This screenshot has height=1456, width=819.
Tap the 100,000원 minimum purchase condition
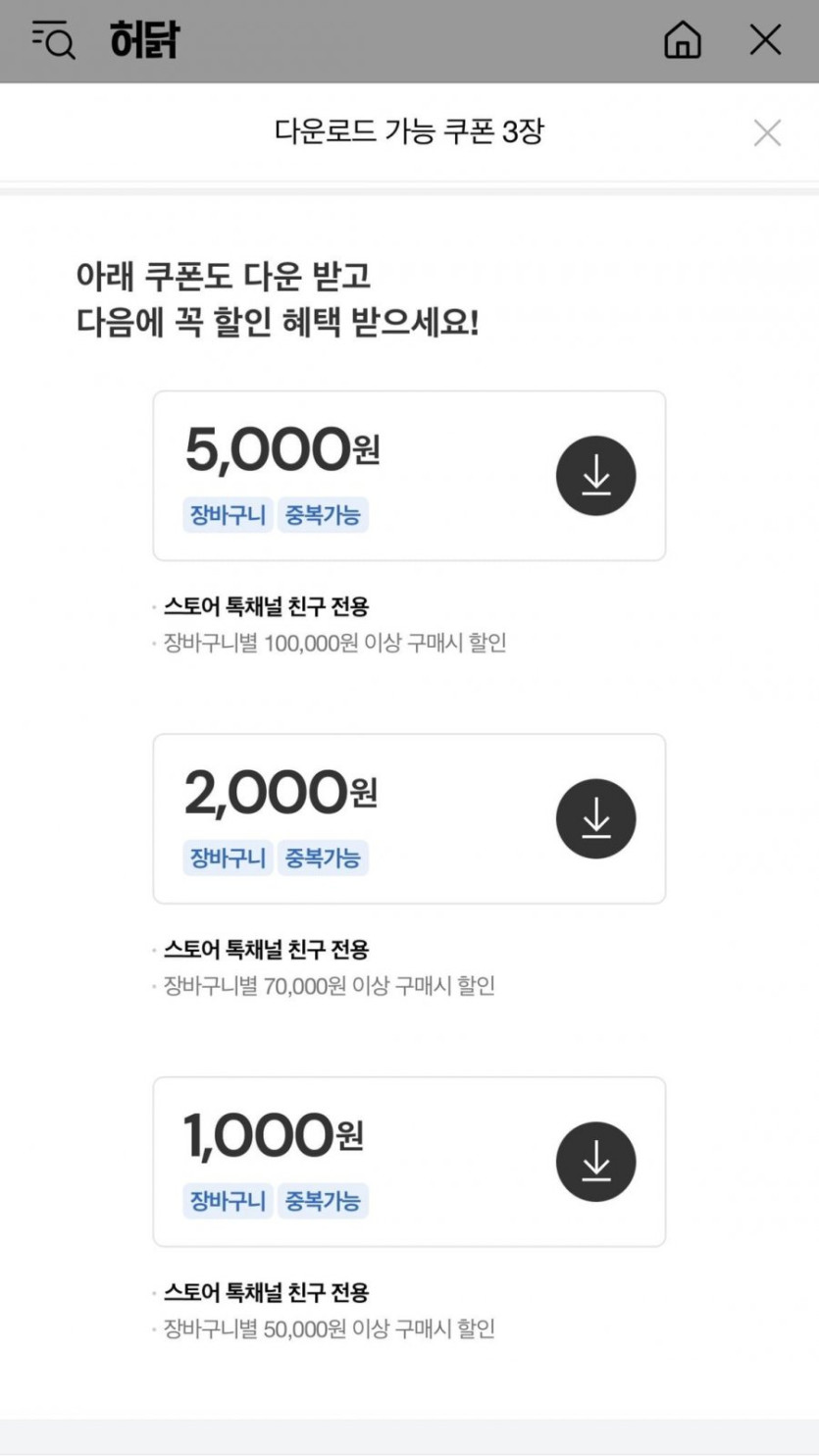point(334,644)
